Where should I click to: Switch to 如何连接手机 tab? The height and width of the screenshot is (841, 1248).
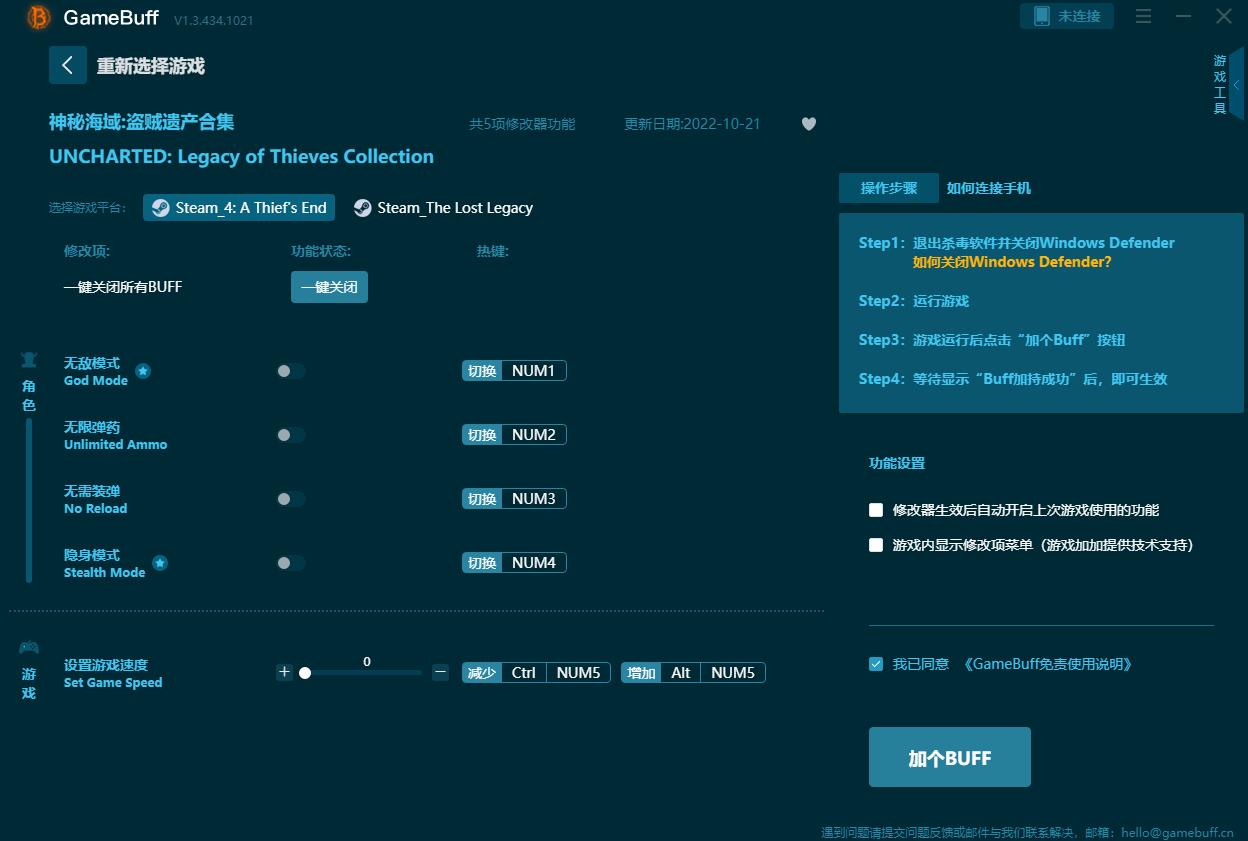coord(989,188)
